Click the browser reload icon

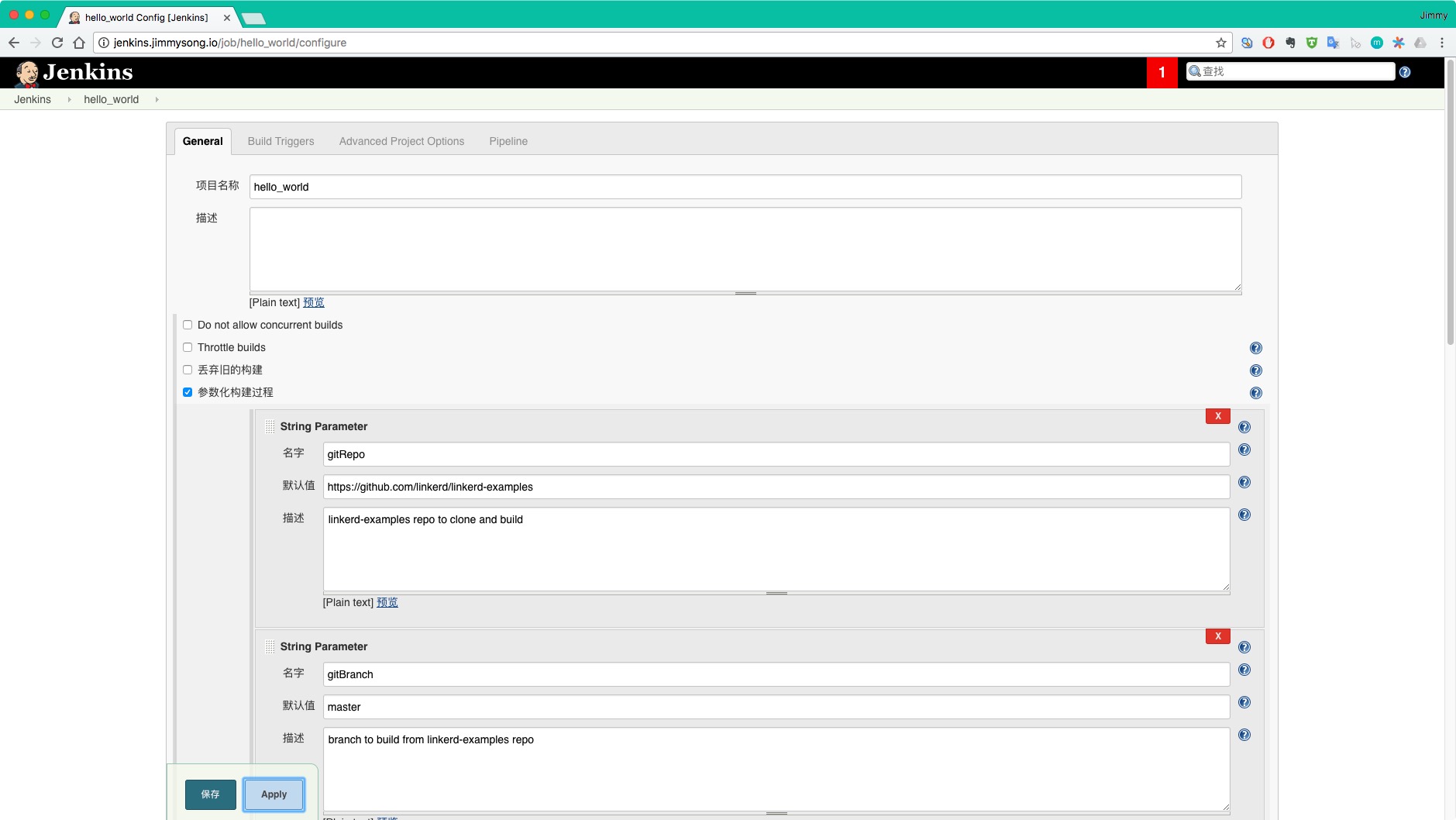click(x=57, y=43)
